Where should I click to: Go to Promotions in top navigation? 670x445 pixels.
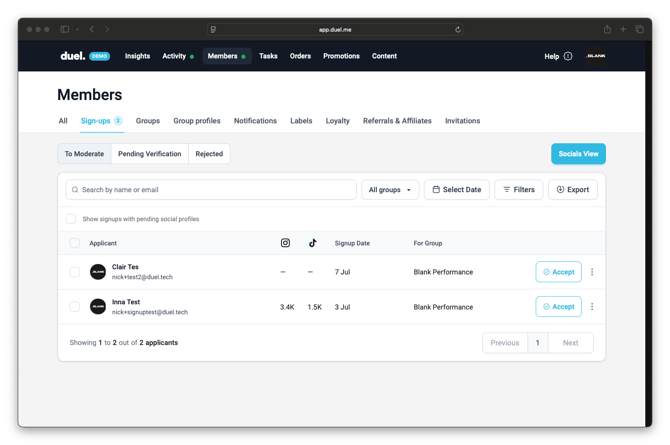(x=341, y=56)
